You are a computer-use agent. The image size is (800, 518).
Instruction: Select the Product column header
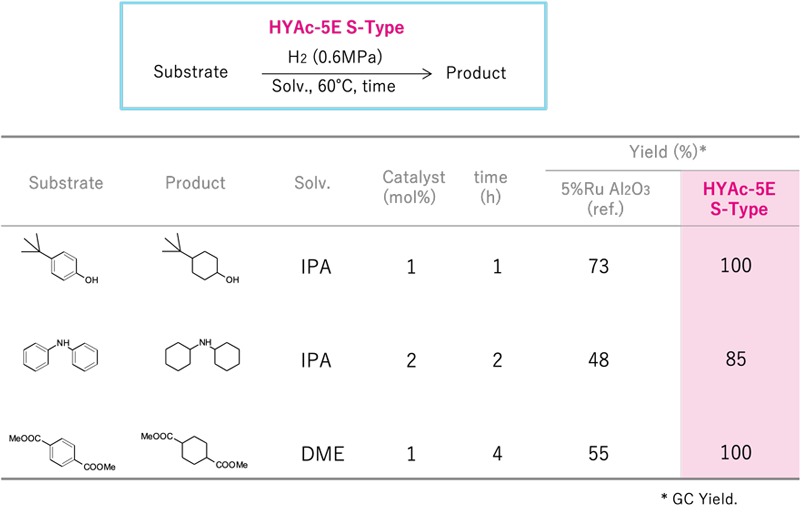(195, 183)
